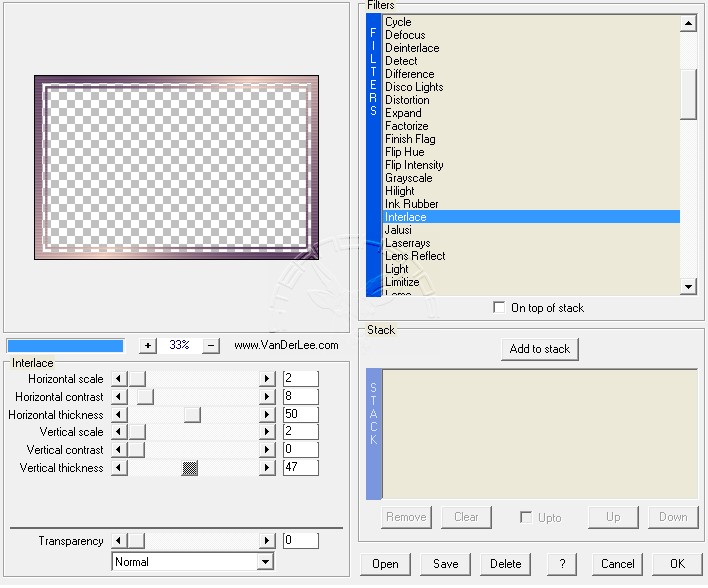Click the zoom out minus button

[x=211, y=345]
